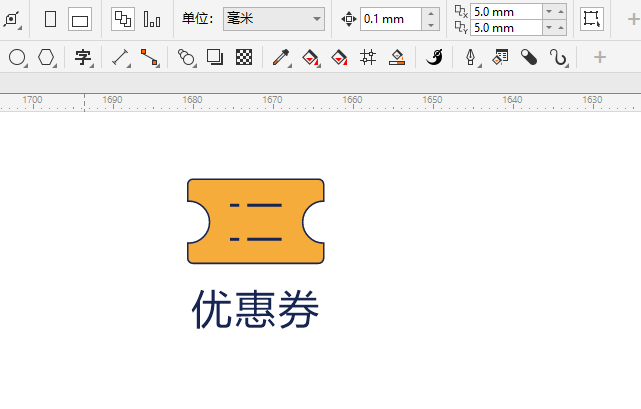Screen dimensions: 641x409
Task: Increase the duplicate Y distance value
Action: (x=561, y=28)
